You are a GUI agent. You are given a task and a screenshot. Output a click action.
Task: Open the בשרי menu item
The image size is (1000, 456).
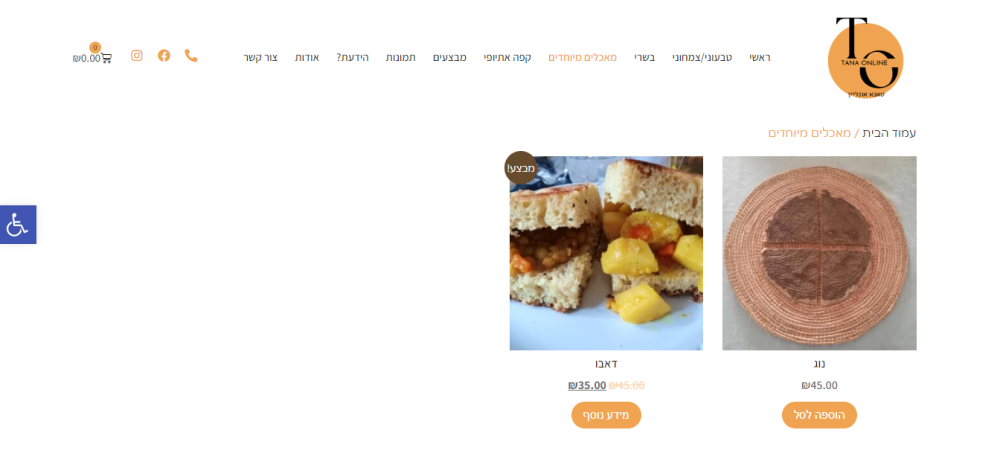pos(645,57)
